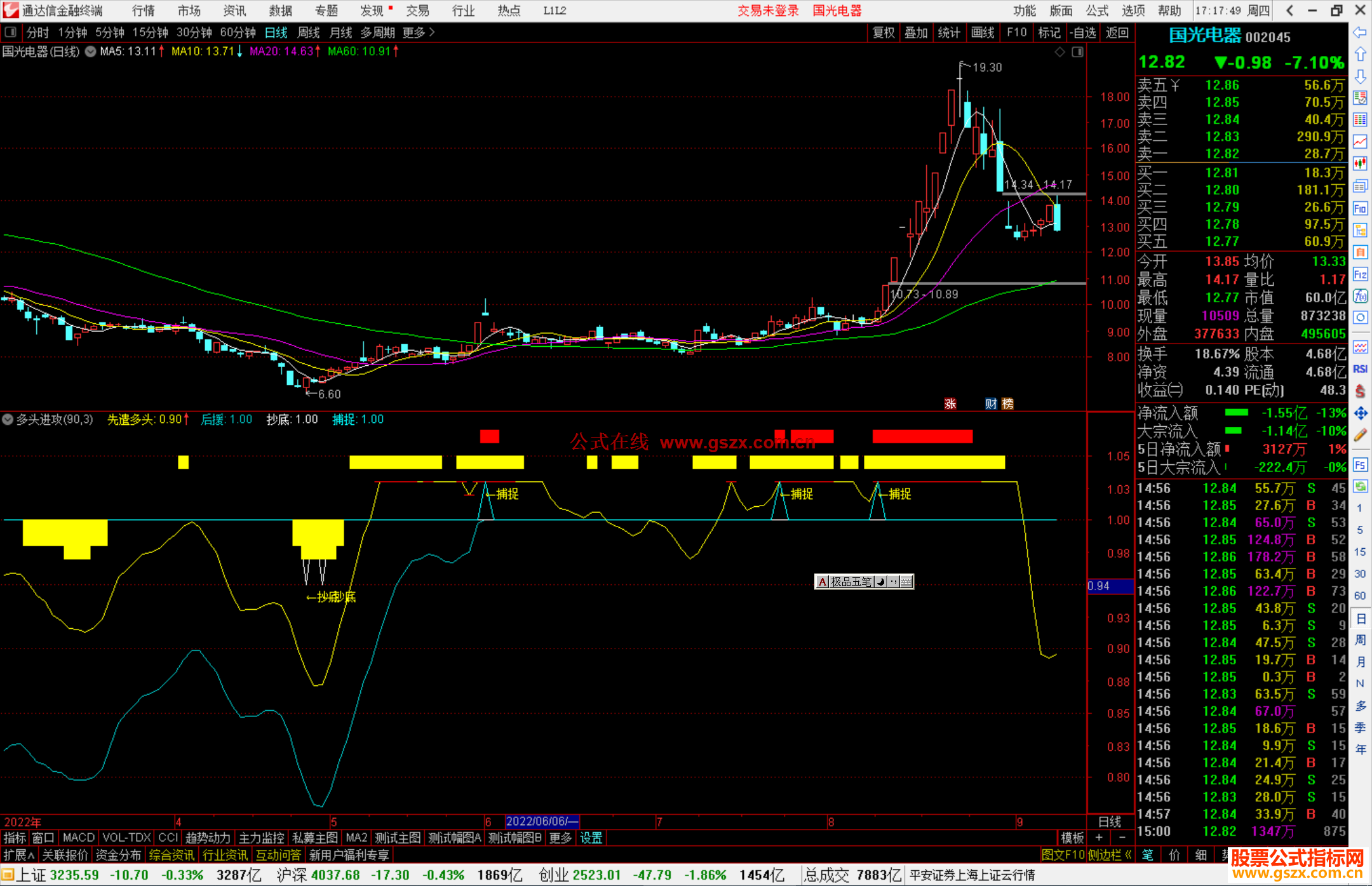Image resolution: width=1372 pixels, height=886 pixels.
Task: Click the FS icon in right sidebar
Action: click(1360, 465)
